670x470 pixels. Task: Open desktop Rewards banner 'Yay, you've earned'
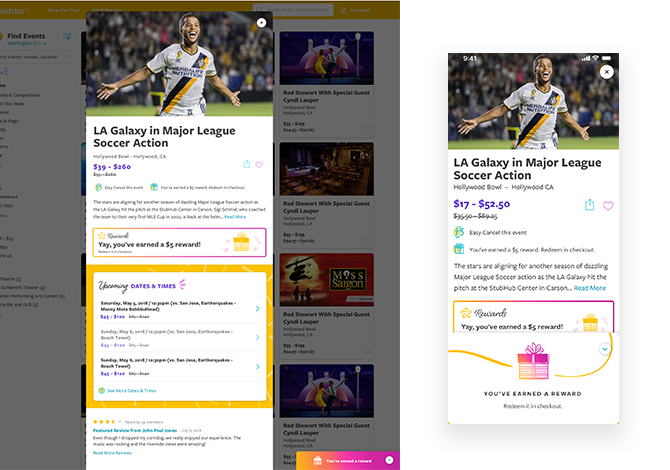179,243
